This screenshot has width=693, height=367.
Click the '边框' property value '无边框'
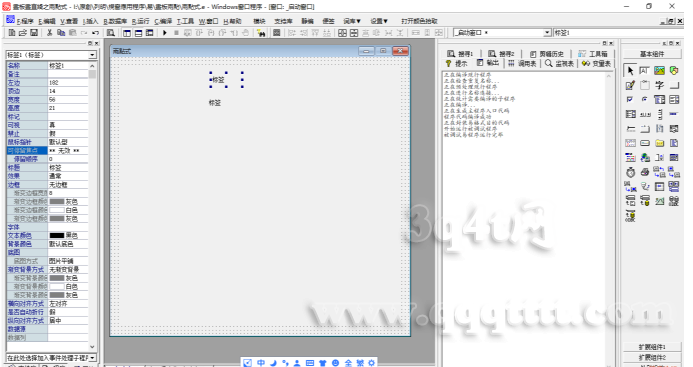pos(68,185)
